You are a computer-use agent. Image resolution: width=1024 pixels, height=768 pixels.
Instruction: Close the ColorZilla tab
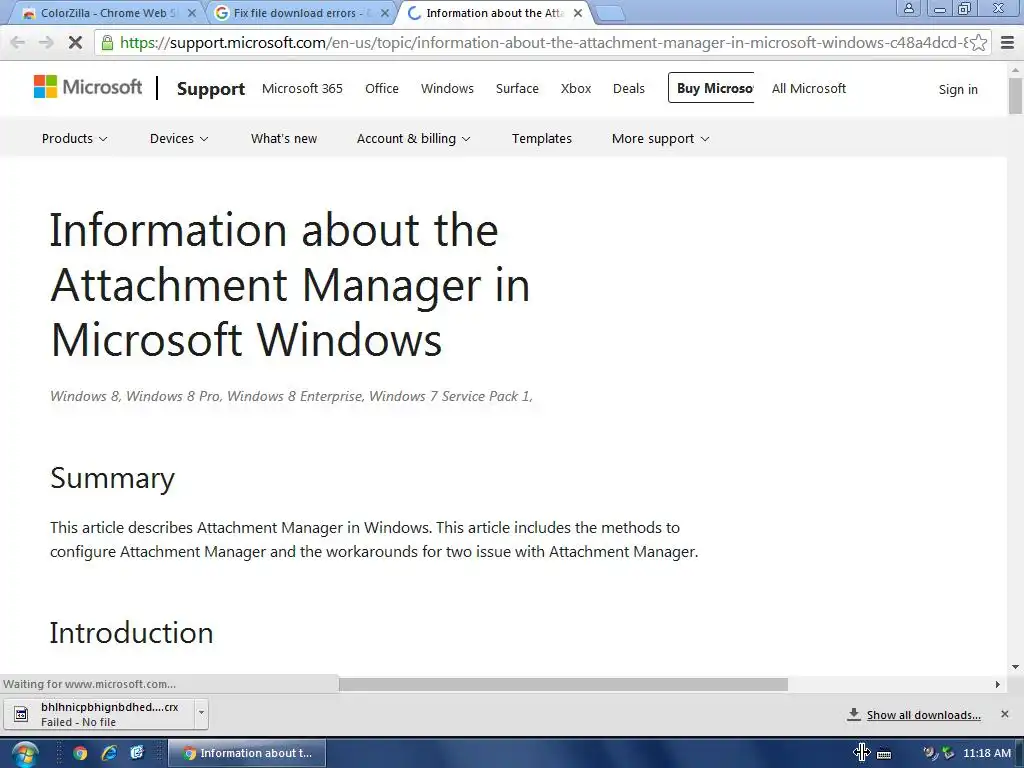(x=191, y=13)
